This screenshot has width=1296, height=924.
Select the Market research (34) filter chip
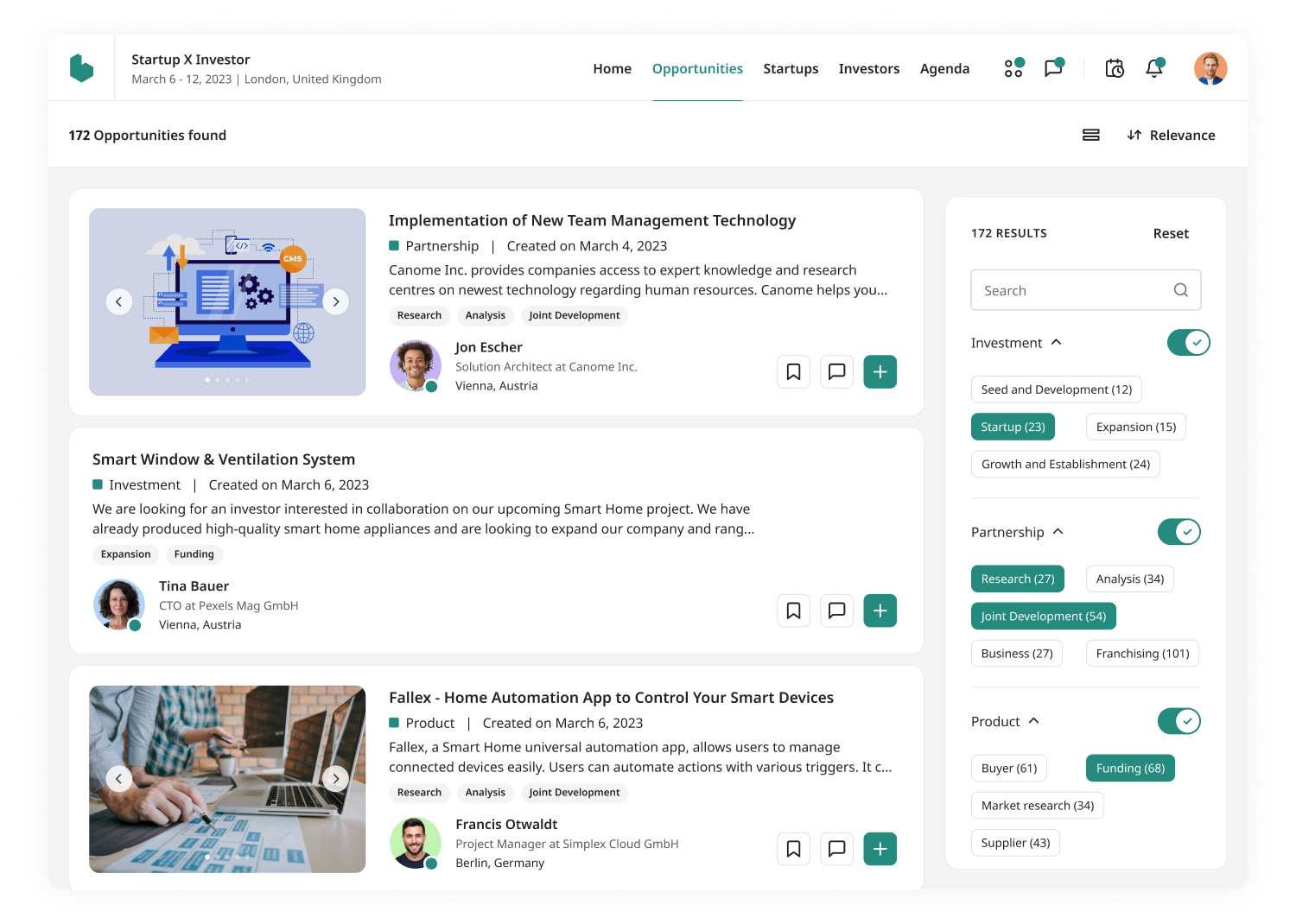click(1038, 805)
